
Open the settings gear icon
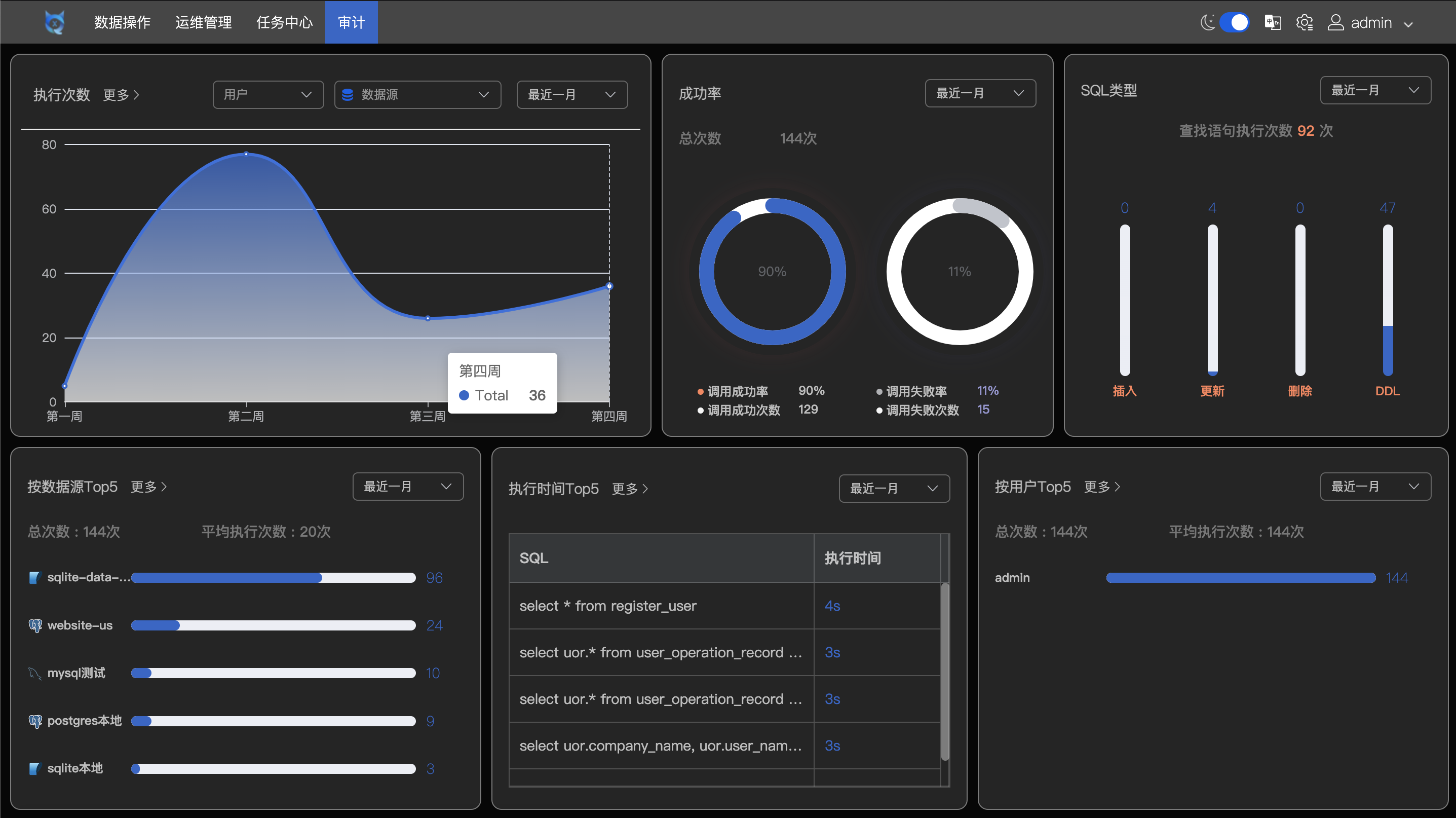tap(1305, 23)
